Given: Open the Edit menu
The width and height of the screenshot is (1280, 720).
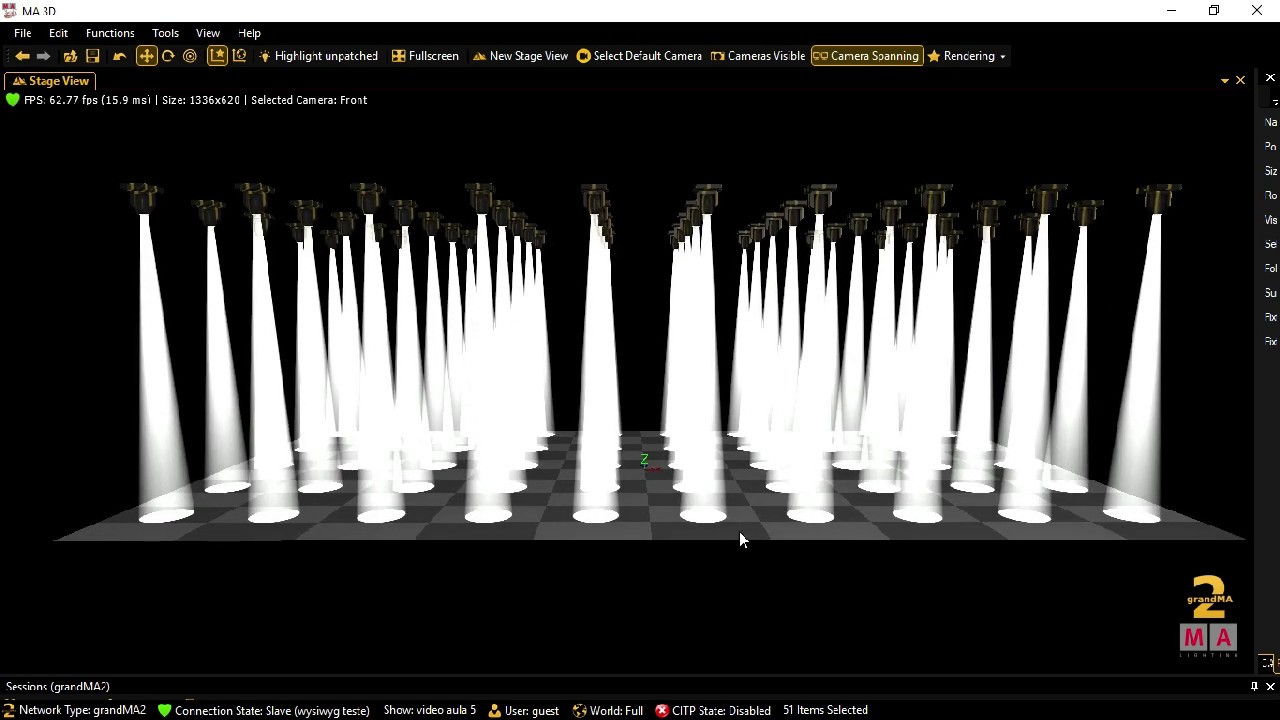Looking at the screenshot, I should coord(58,33).
